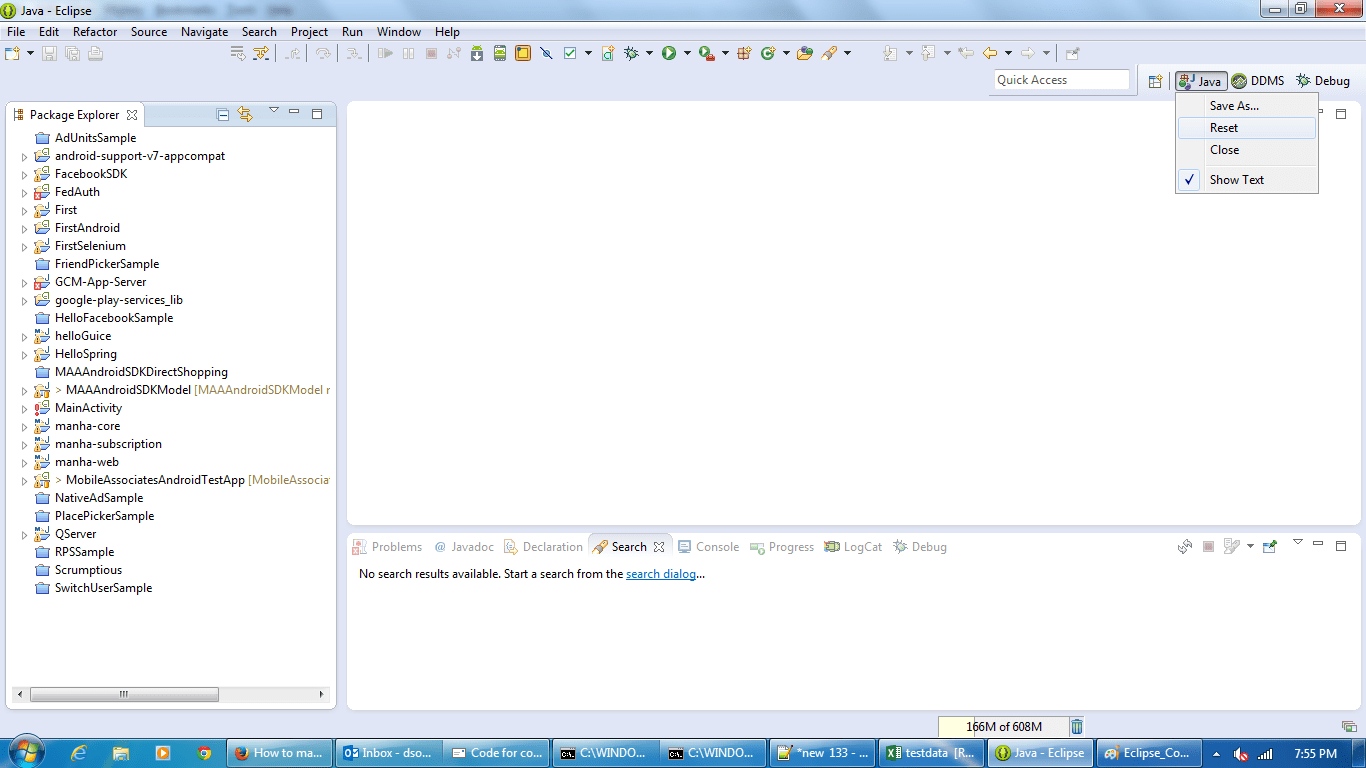Image resolution: width=1366 pixels, height=768 pixels.
Task: Open the Run button dropdown menu
Action: point(687,52)
